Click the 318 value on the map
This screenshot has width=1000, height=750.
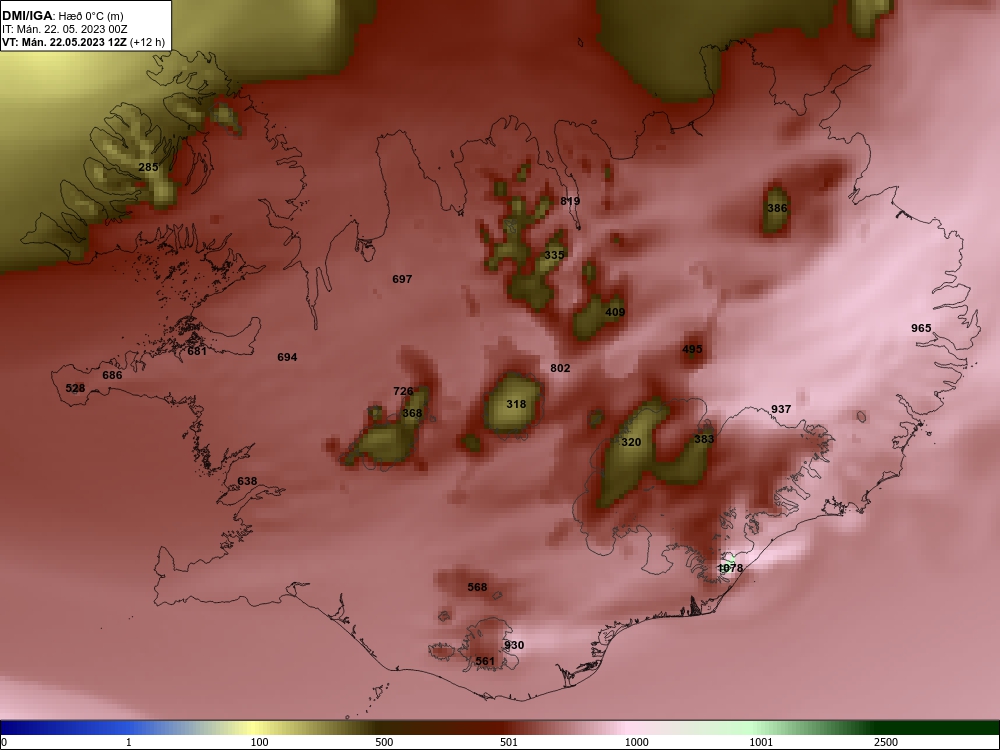point(516,404)
